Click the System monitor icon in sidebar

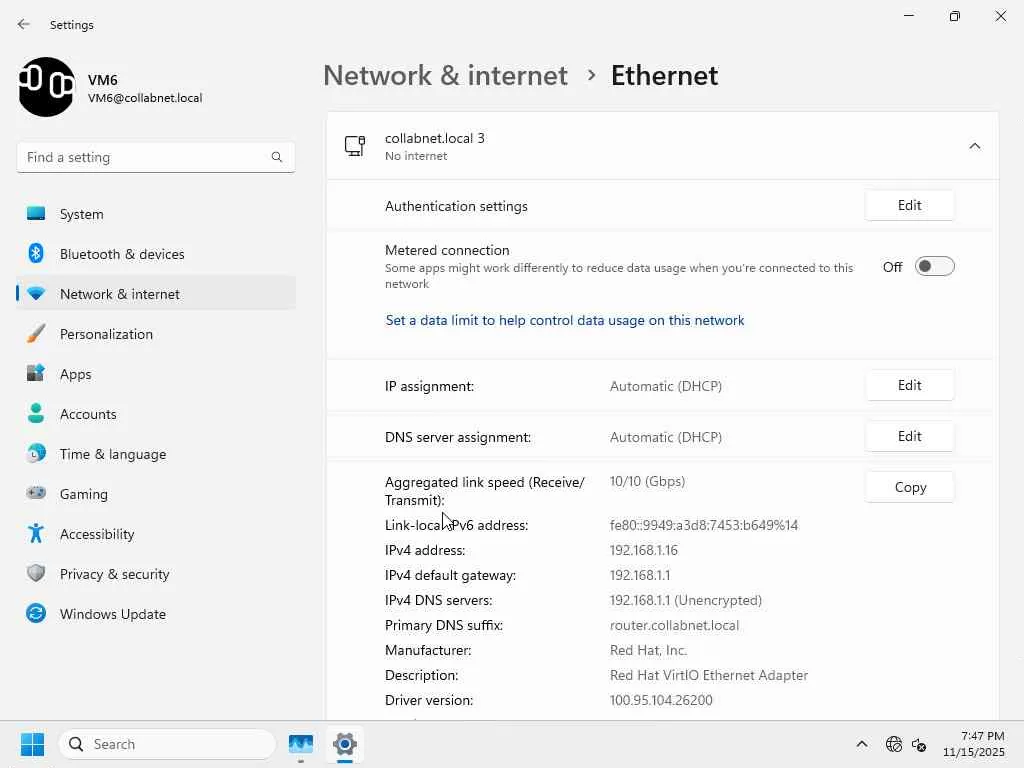point(36,214)
